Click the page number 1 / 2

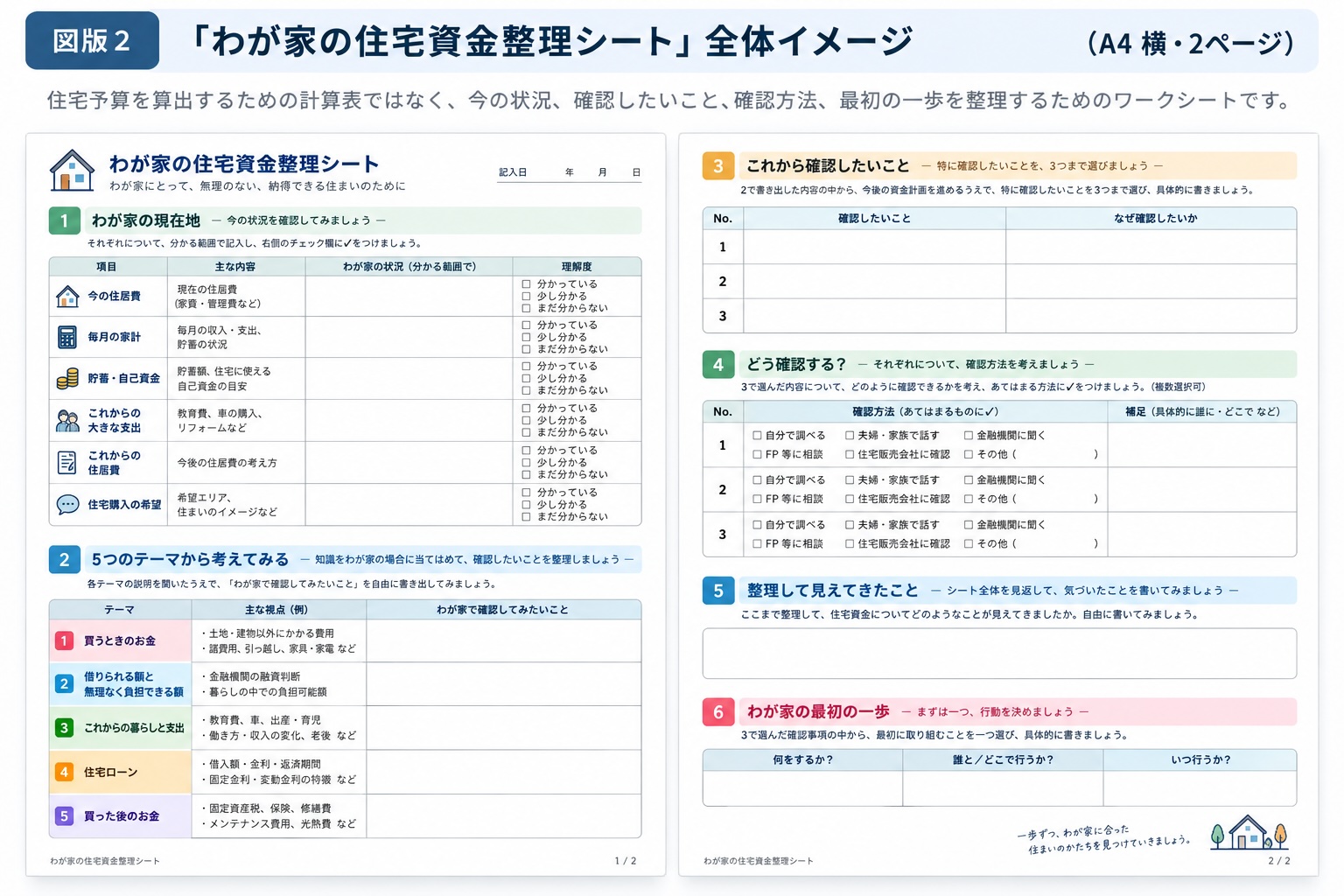pyautogui.click(x=626, y=861)
